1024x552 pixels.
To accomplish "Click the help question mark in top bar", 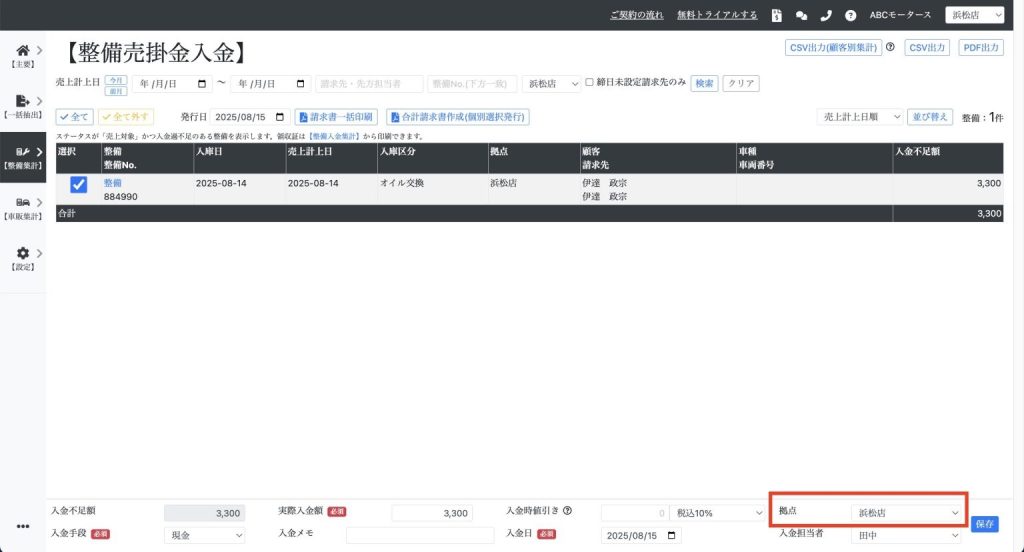I will click(850, 15).
